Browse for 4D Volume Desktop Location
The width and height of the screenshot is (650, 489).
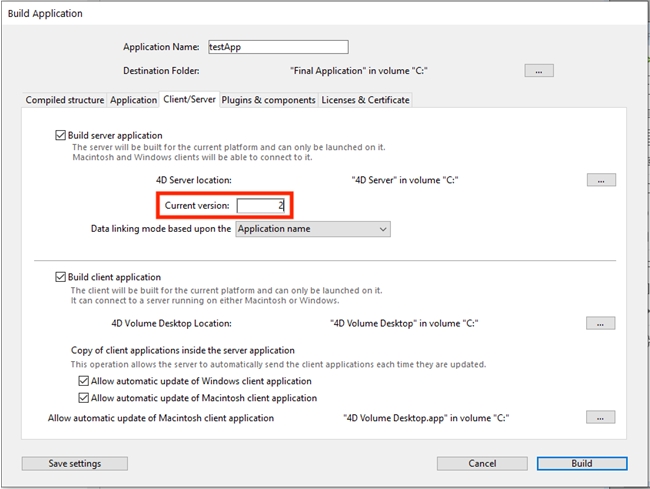tap(600, 323)
